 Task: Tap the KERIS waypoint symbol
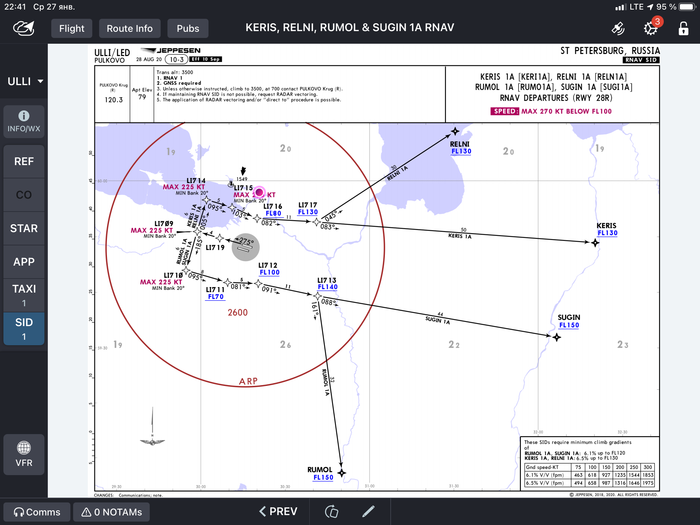(595, 242)
